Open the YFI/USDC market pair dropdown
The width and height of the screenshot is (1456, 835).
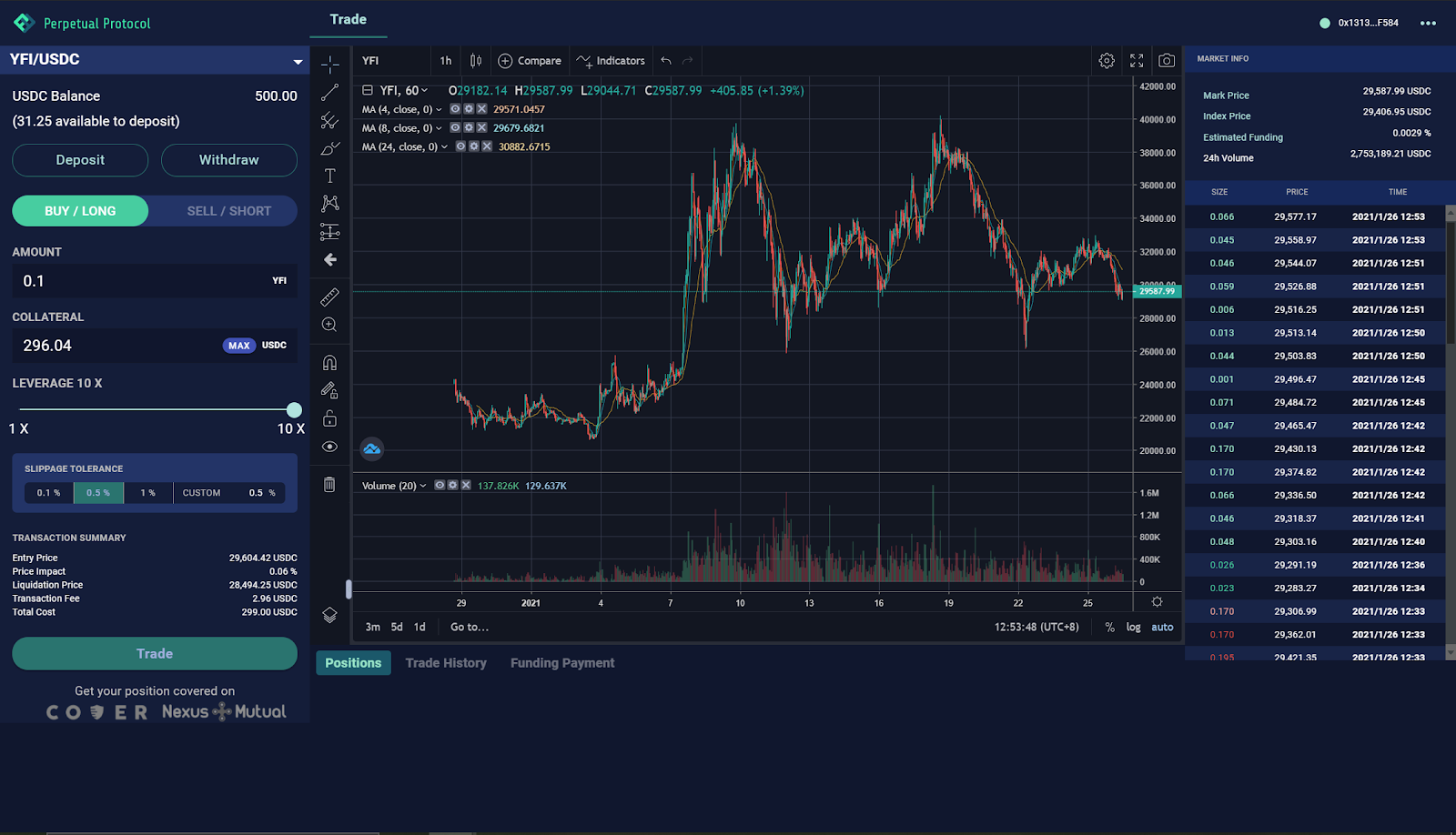click(x=298, y=62)
